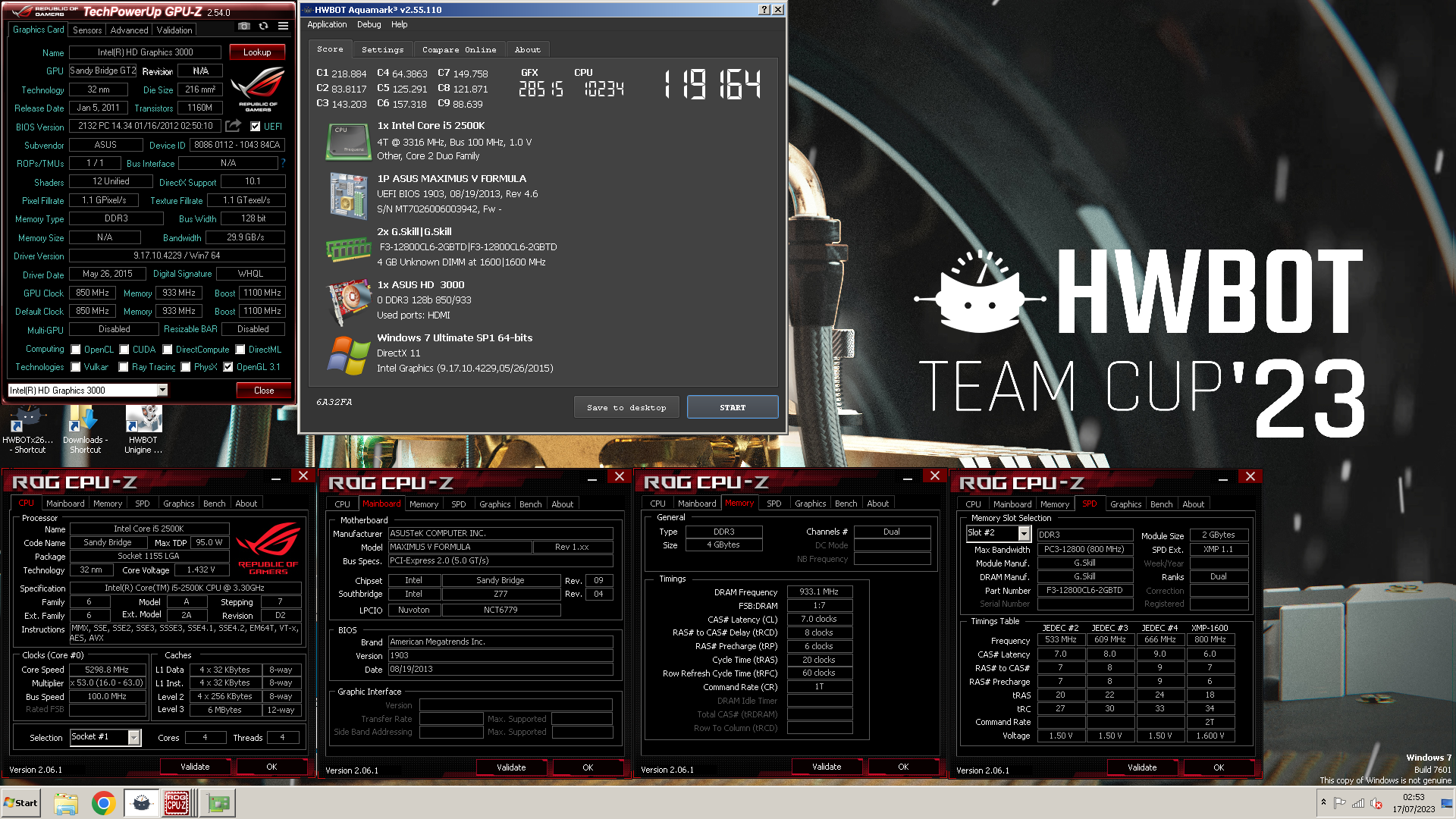The height and width of the screenshot is (819, 1456).
Task: Open HWBOT Unigine desktop shortcut
Action: point(143,429)
